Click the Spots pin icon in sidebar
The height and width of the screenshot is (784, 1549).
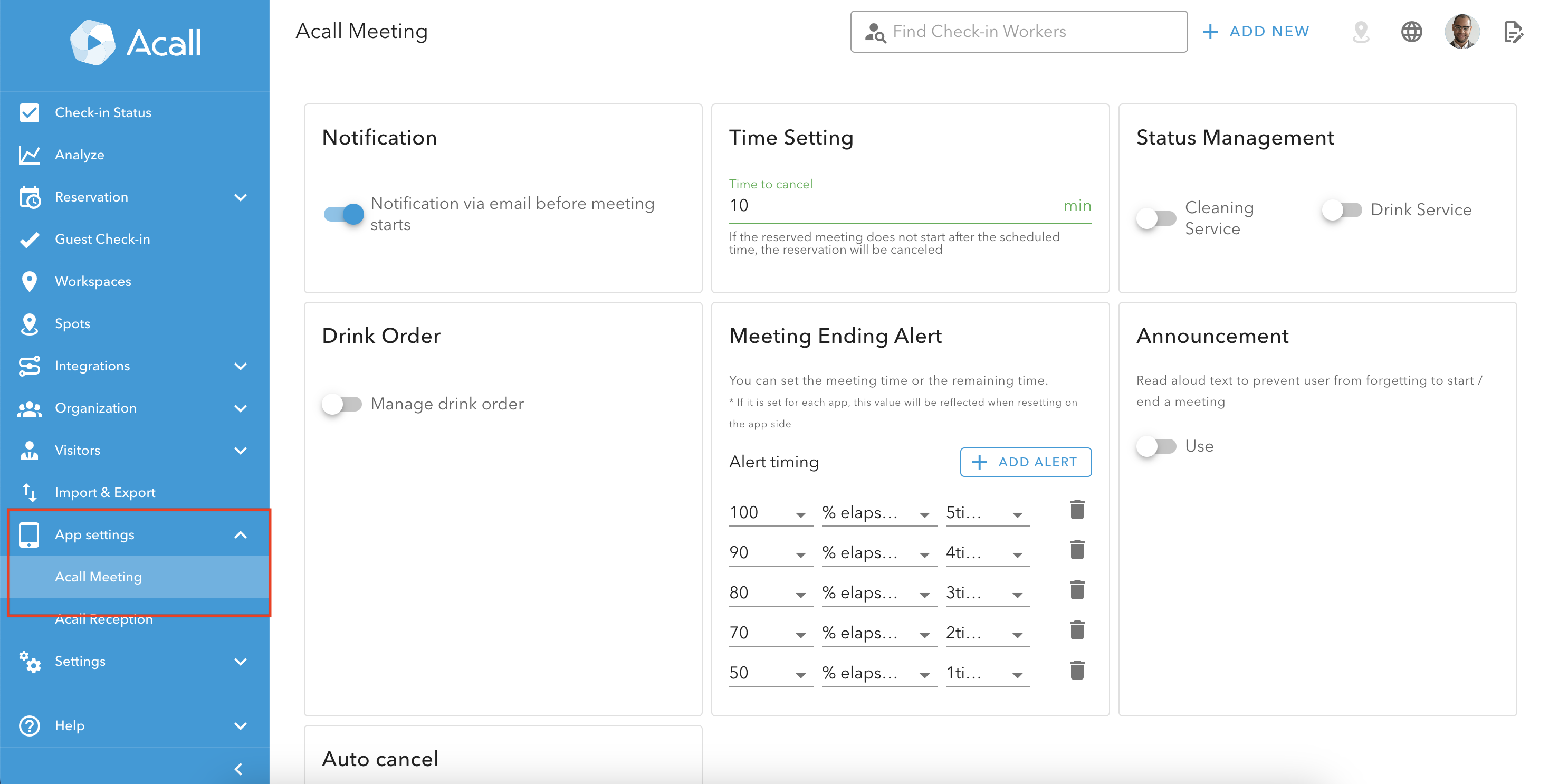click(x=29, y=323)
